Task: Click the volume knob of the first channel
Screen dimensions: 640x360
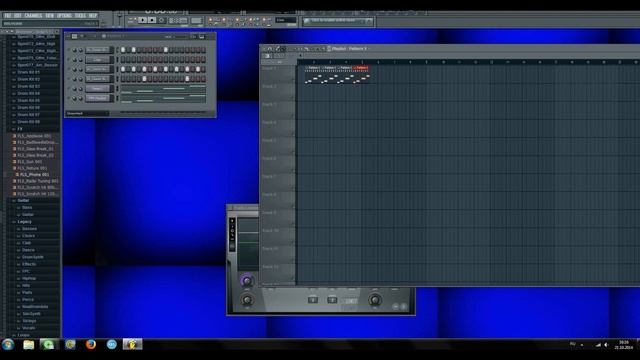Action: [x=80, y=50]
